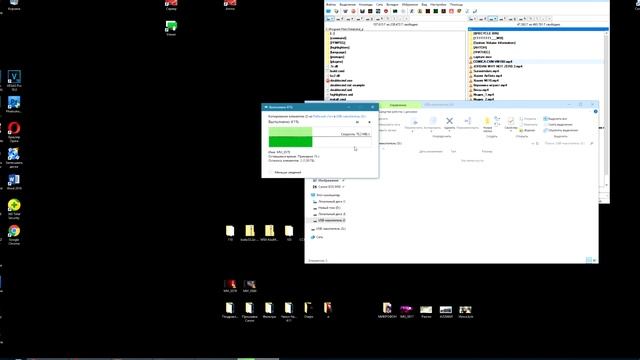Open 'Выделение' menu in Double Commander
Image resolution: width=640 pixels, height=360 pixels.
[x=348, y=4]
